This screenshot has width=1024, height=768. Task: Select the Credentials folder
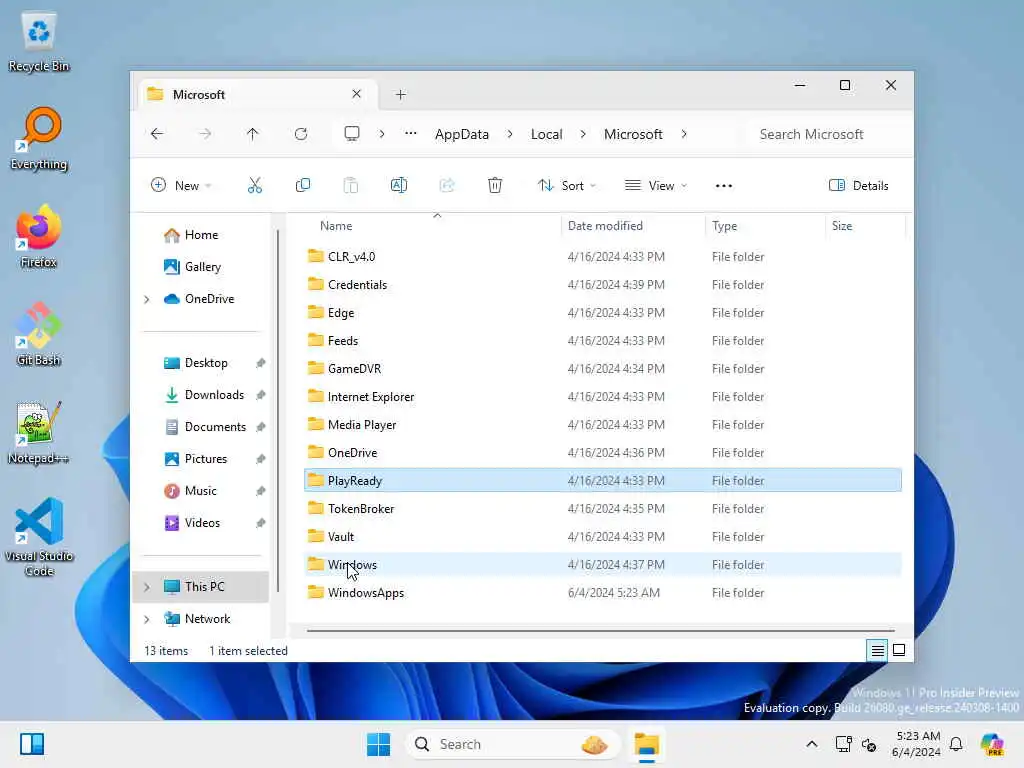click(x=603, y=285)
